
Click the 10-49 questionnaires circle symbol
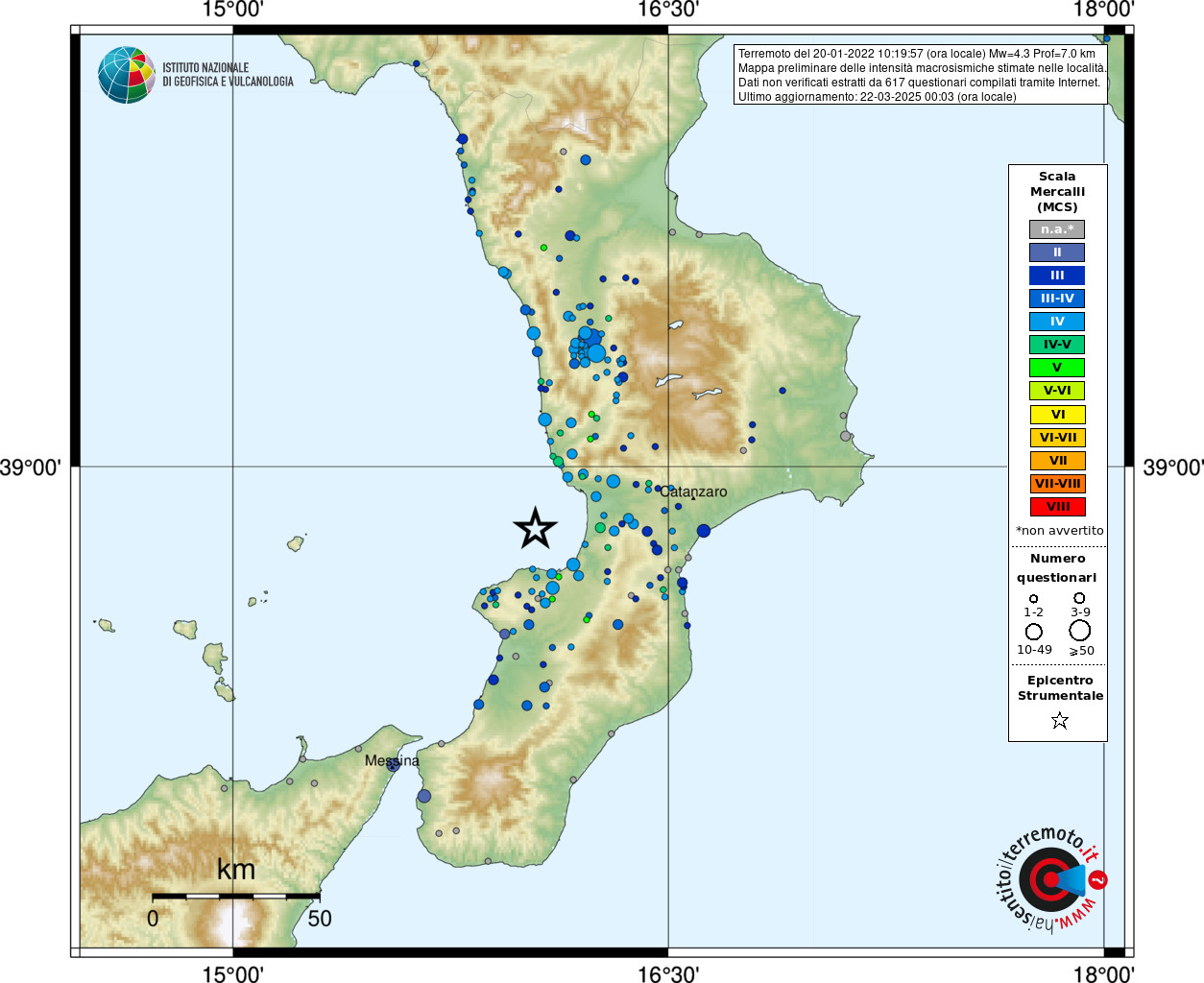pyautogui.click(x=1034, y=632)
